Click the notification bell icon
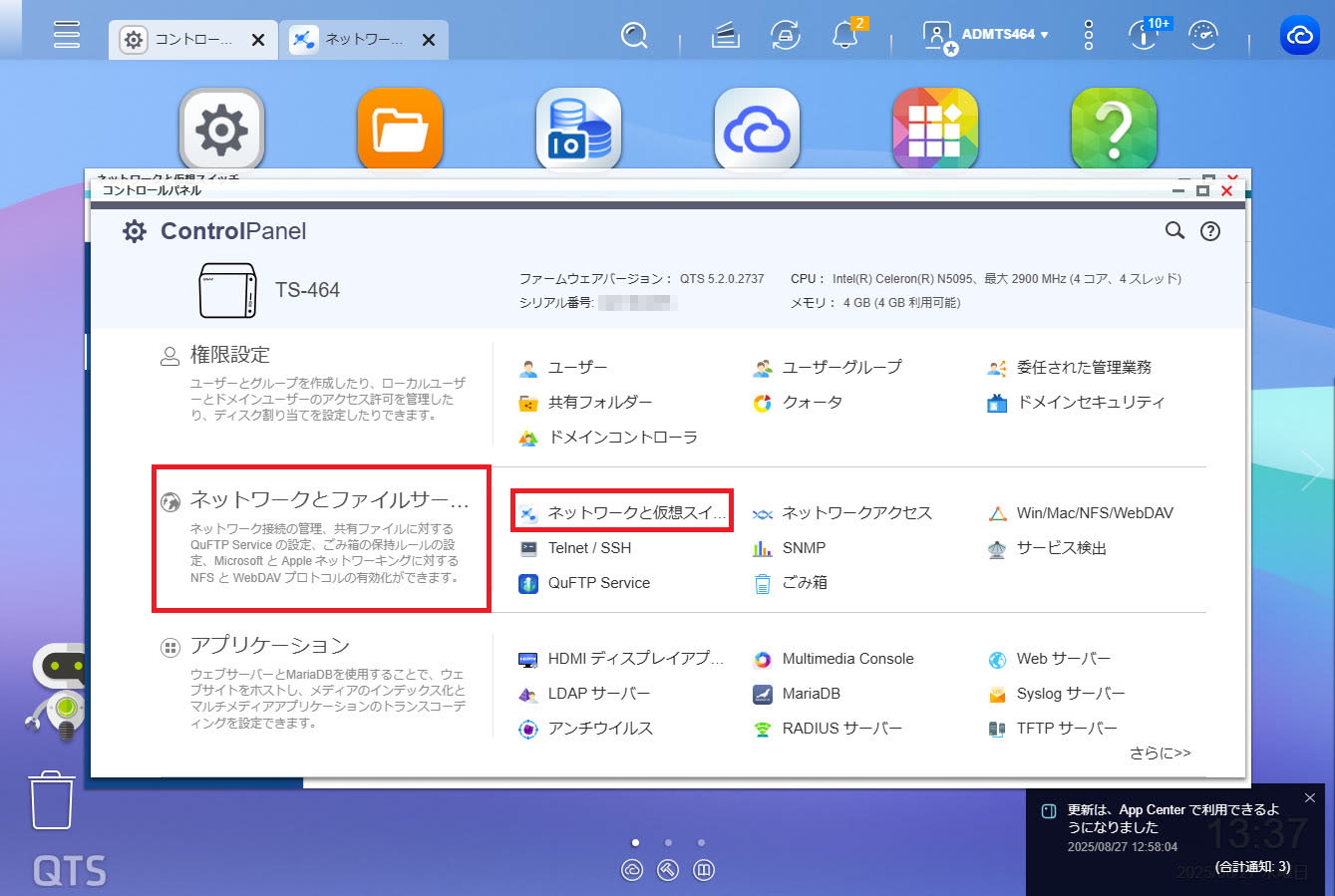This screenshot has height=896, width=1335. tap(844, 36)
